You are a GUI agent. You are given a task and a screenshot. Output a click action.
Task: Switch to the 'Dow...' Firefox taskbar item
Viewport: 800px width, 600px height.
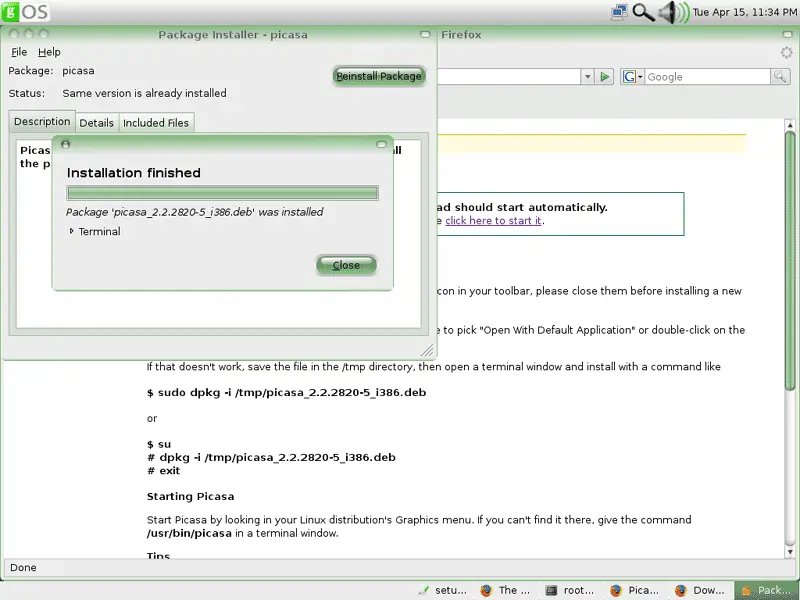(x=700, y=590)
